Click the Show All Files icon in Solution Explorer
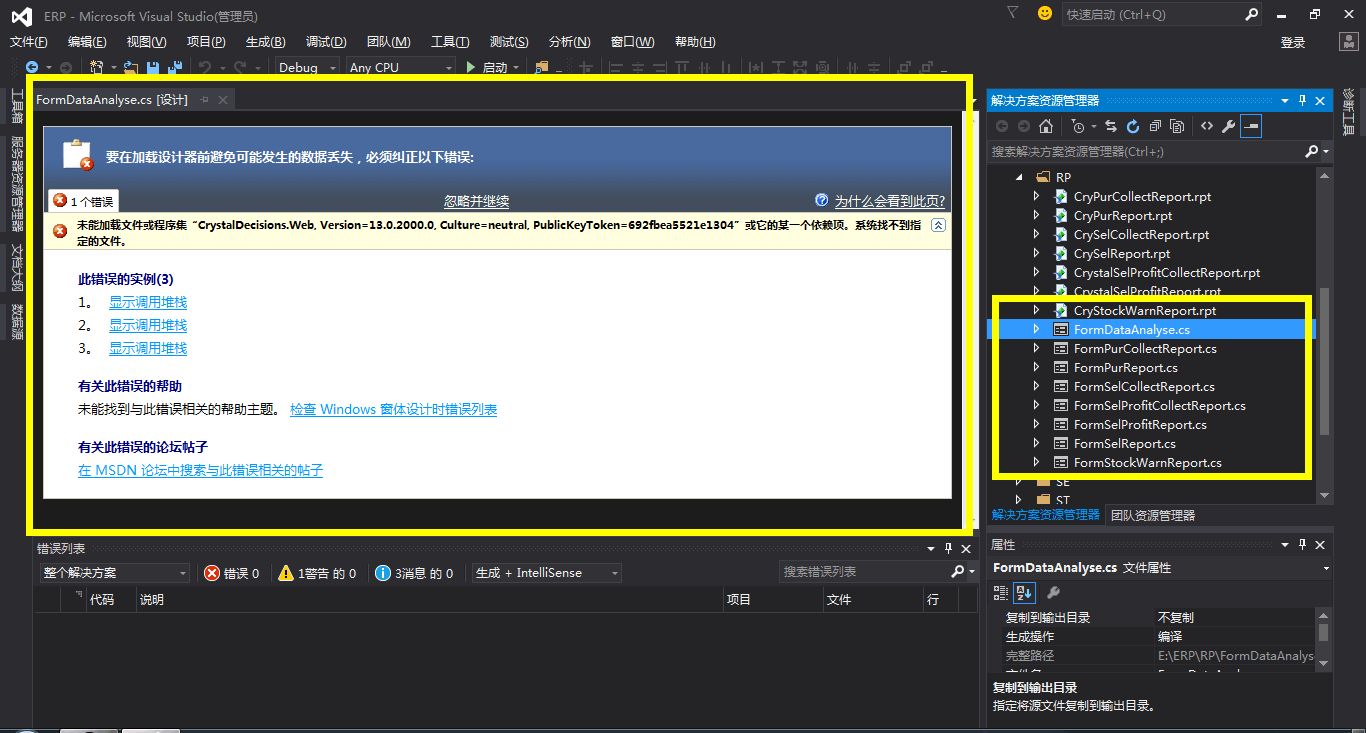 tap(1177, 126)
